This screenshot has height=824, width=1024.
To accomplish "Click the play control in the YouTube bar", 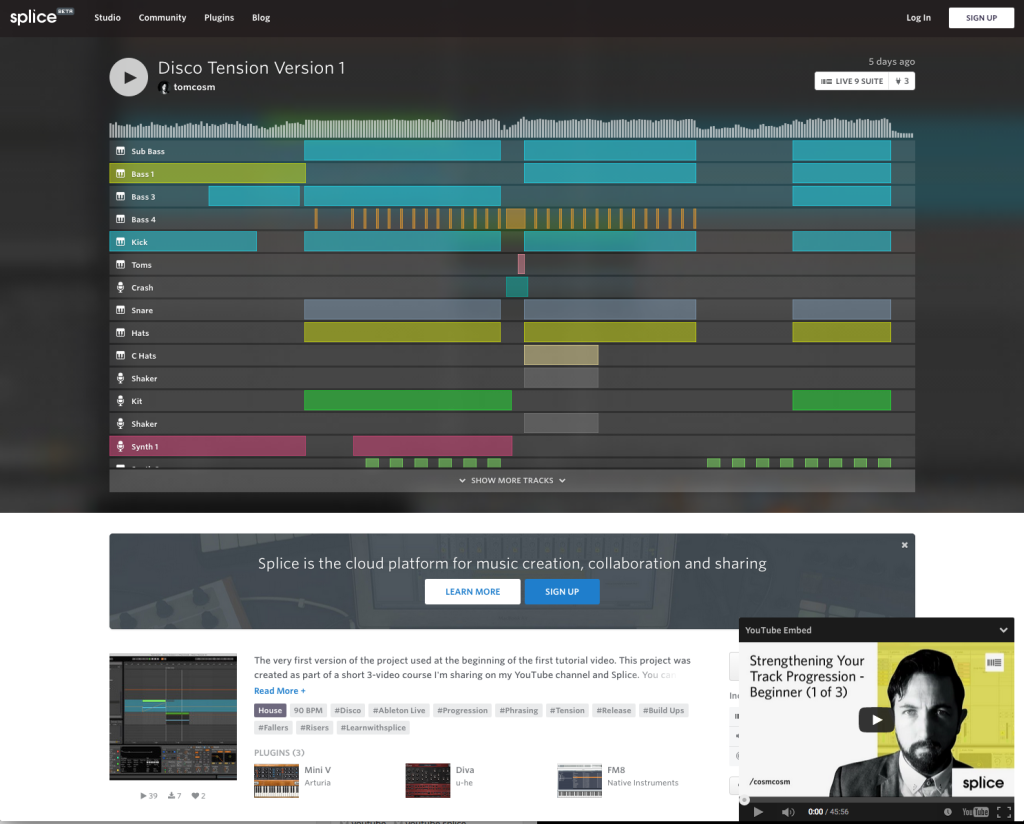I will [x=758, y=812].
